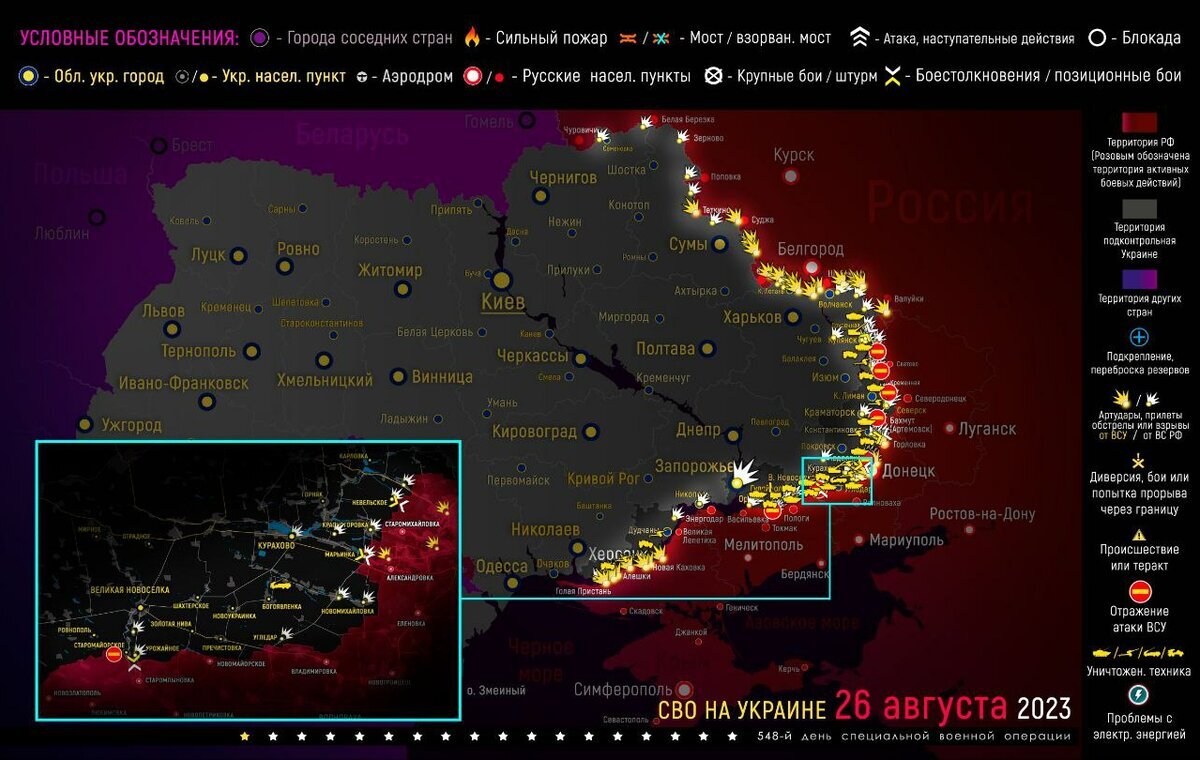
Task: Click the Симферополь city marker
Action: [684, 689]
